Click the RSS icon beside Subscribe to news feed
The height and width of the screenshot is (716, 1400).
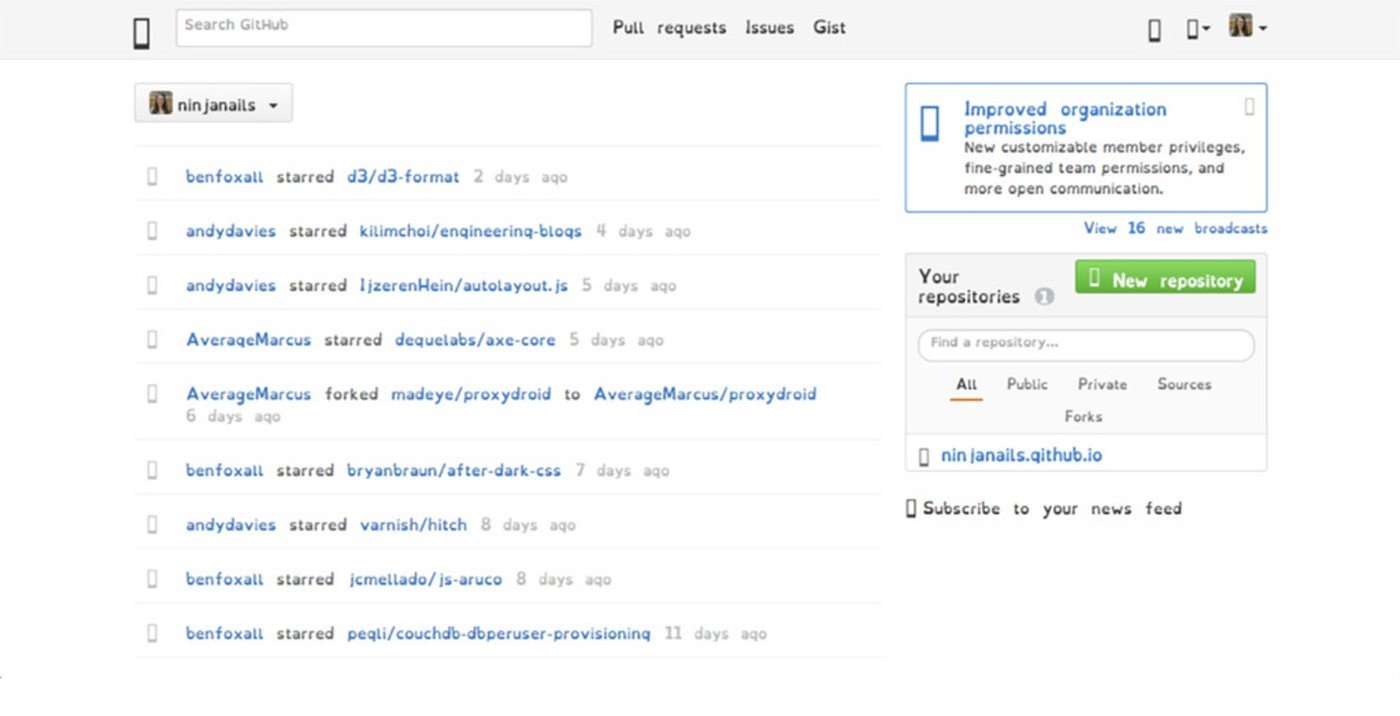[x=911, y=509]
